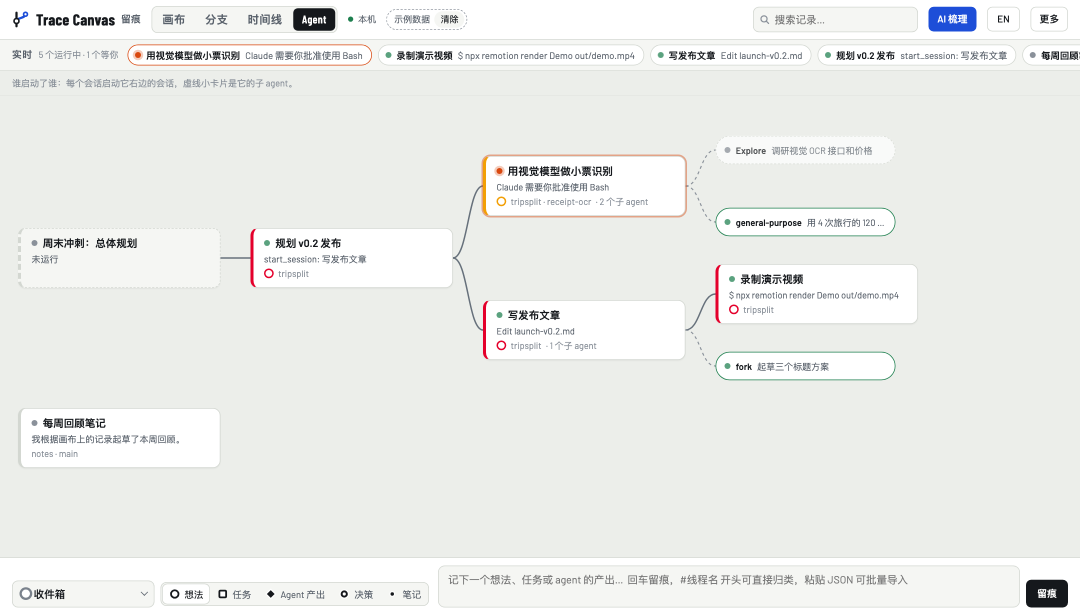The image size is (1080, 615).
Task: Click the circle icon beside 收件箱
Action: tap(25, 594)
